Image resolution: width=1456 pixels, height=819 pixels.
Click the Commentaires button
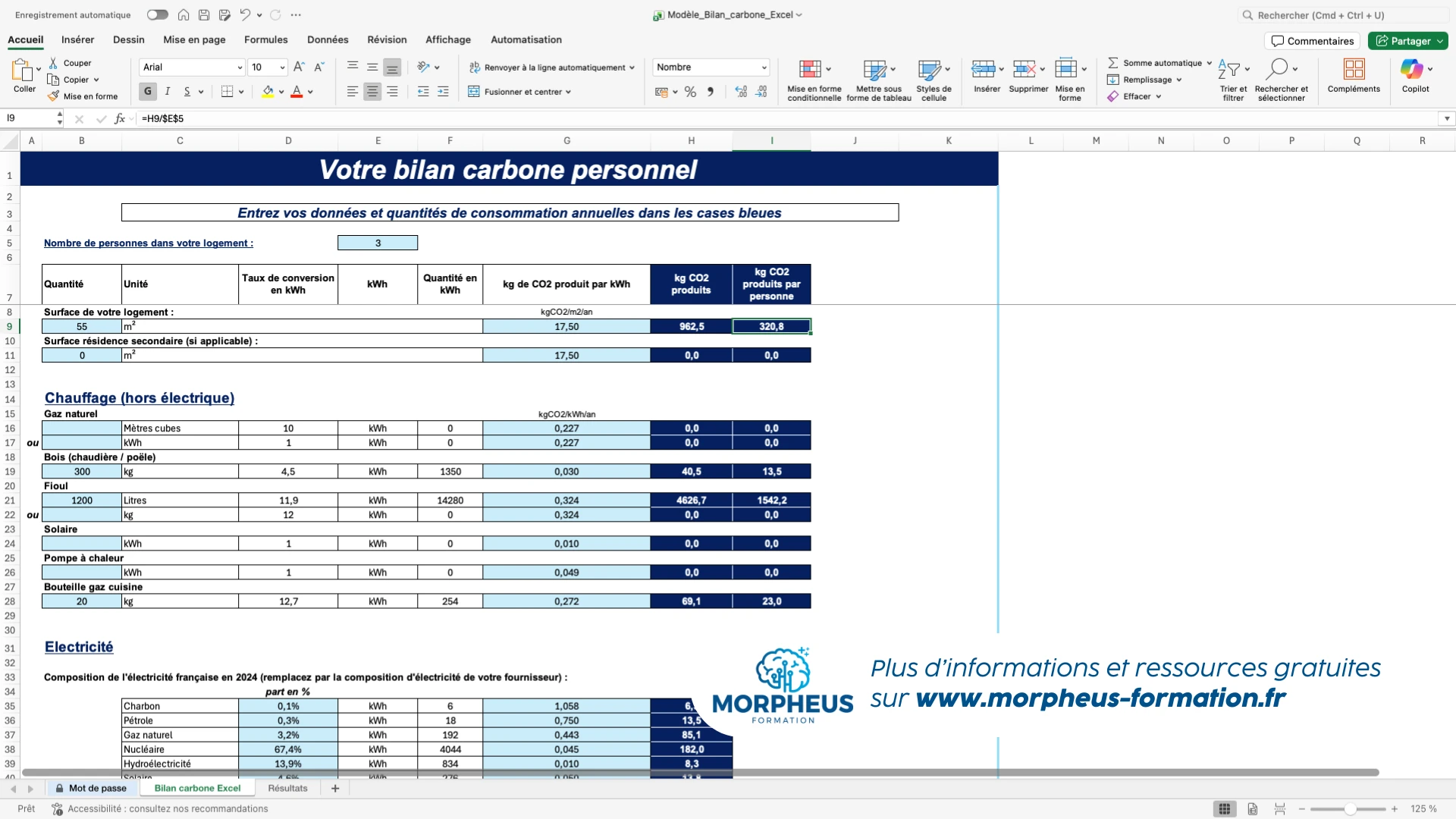(x=1312, y=41)
